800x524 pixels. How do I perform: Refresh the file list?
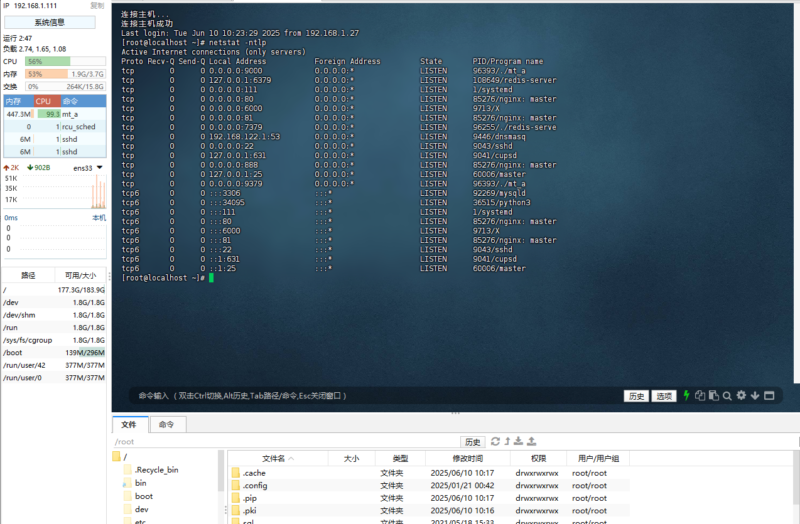click(493, 441)
